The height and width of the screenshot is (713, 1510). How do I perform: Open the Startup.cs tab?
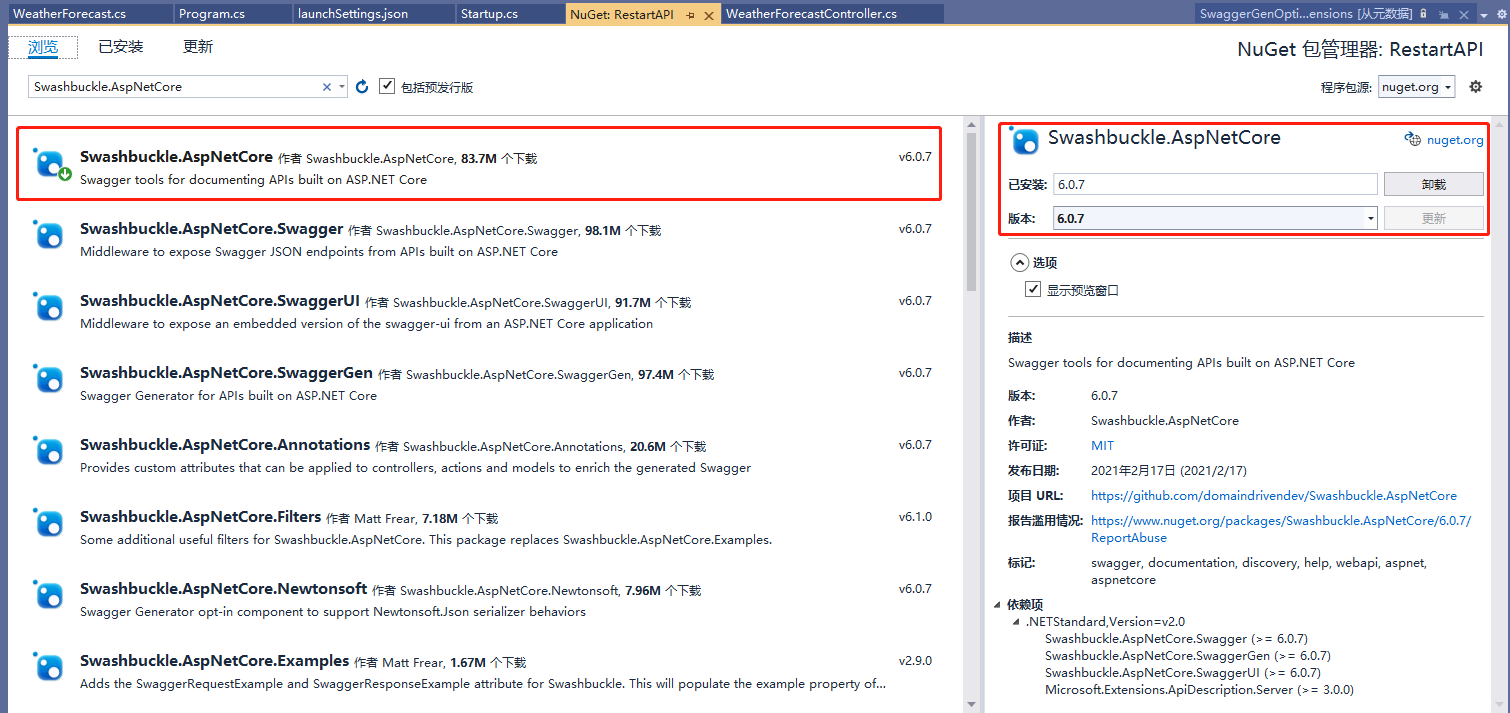click(509, 14)
